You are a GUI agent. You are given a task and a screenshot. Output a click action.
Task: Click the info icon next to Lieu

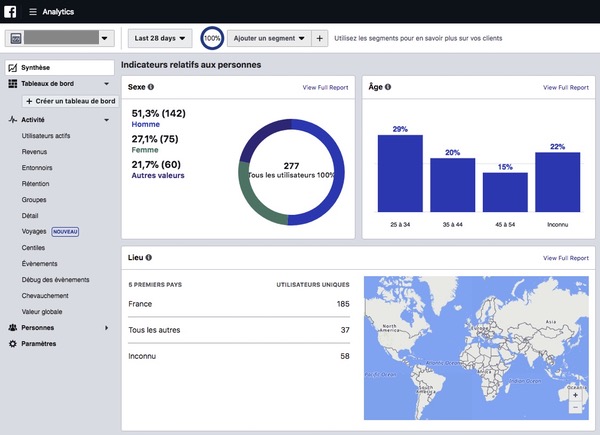pyautogui.click(x=149, y=257)
